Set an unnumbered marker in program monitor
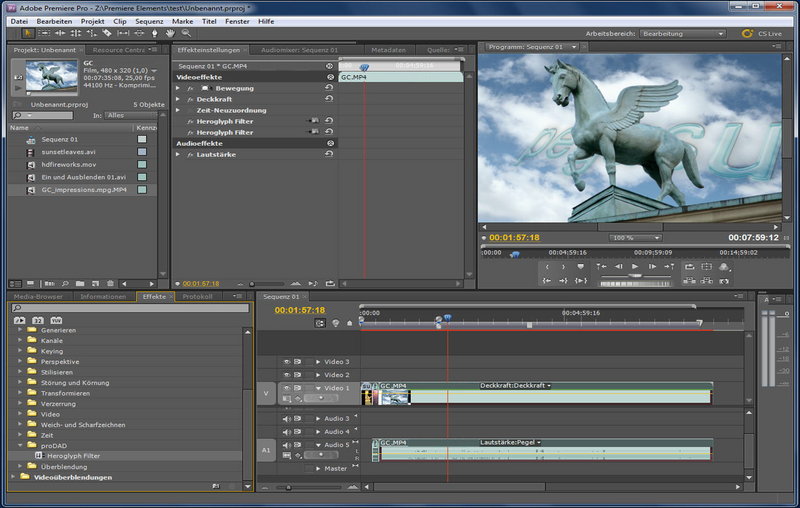This screenshot has width=800, height=508. [580, 266]
